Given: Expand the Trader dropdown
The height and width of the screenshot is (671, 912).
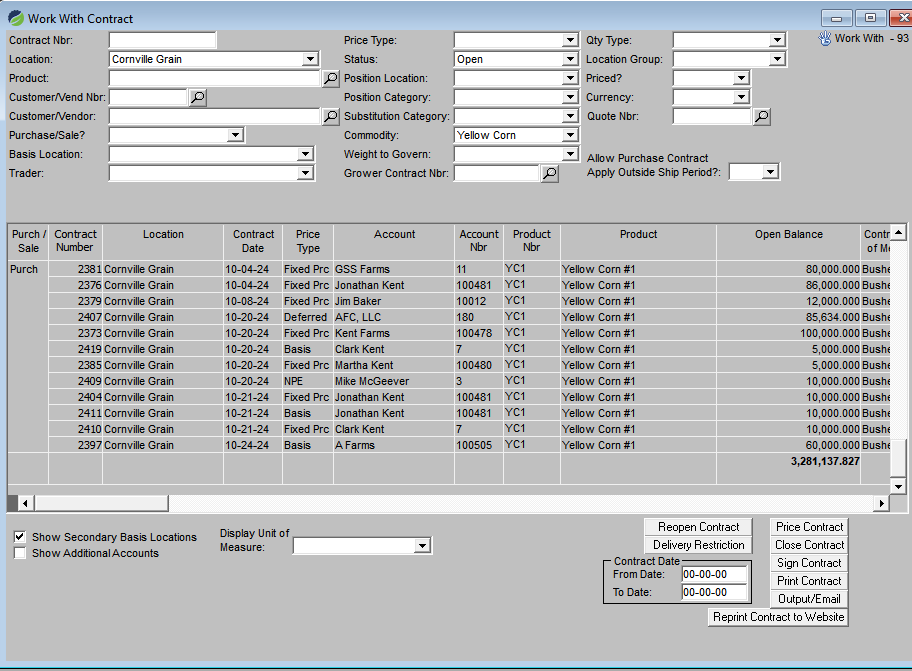Looking at the screenshot, I should tap(305, 173).
